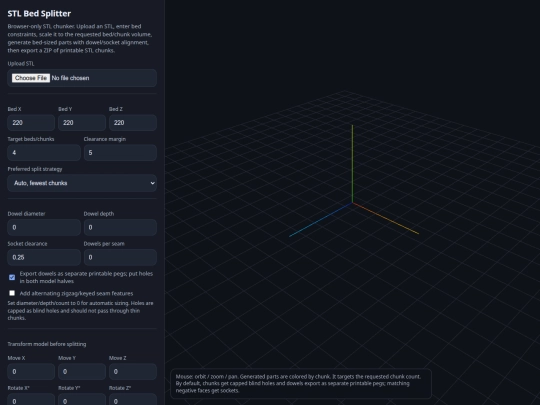
Task: Click the Move X input
Action: pyautogui.click(x=31, y=372)
